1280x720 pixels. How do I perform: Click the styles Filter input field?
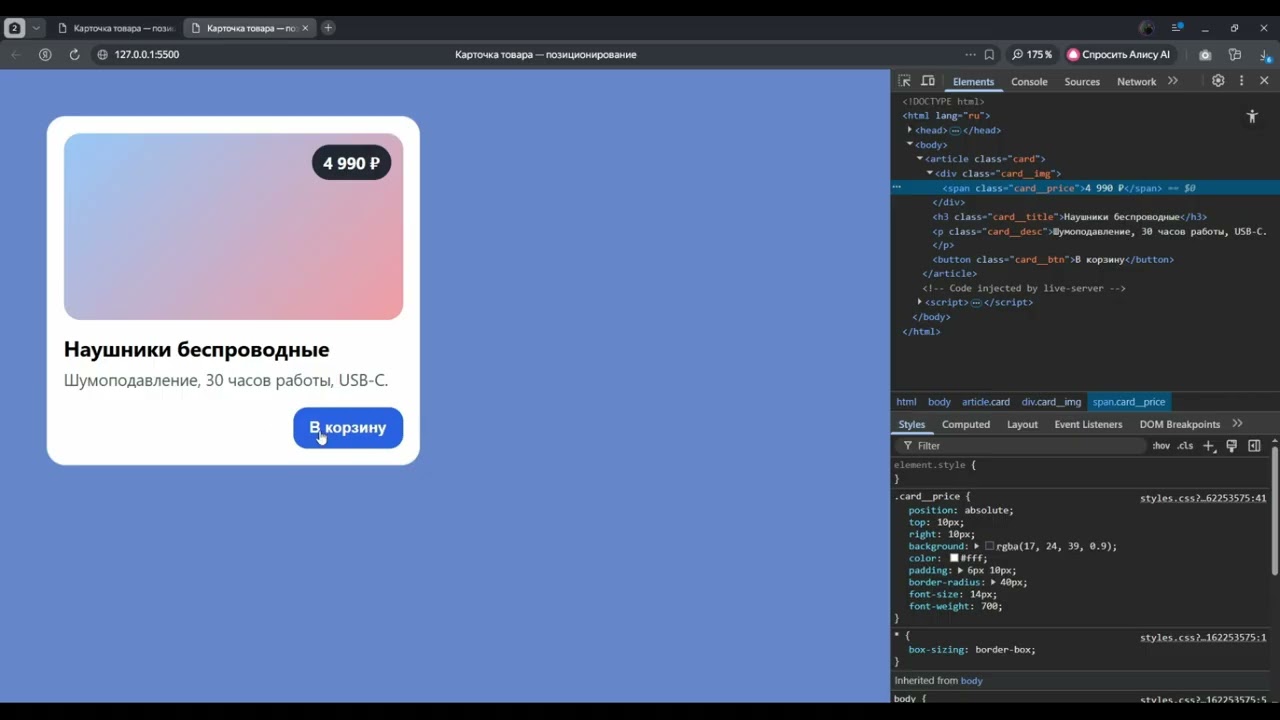tap(1020, 446)
